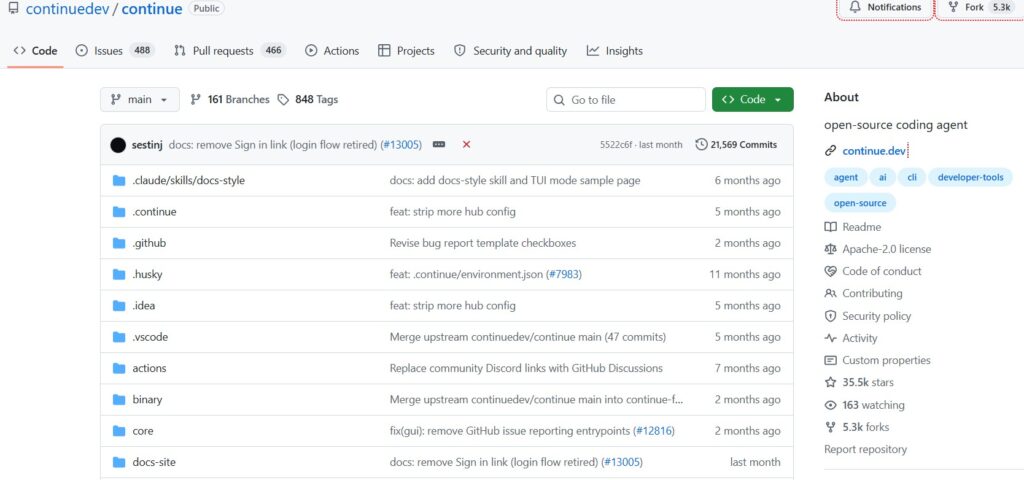This screenshot has width=1024, height=480.
Task: Click the folder icon for binary
Action: 119,400
